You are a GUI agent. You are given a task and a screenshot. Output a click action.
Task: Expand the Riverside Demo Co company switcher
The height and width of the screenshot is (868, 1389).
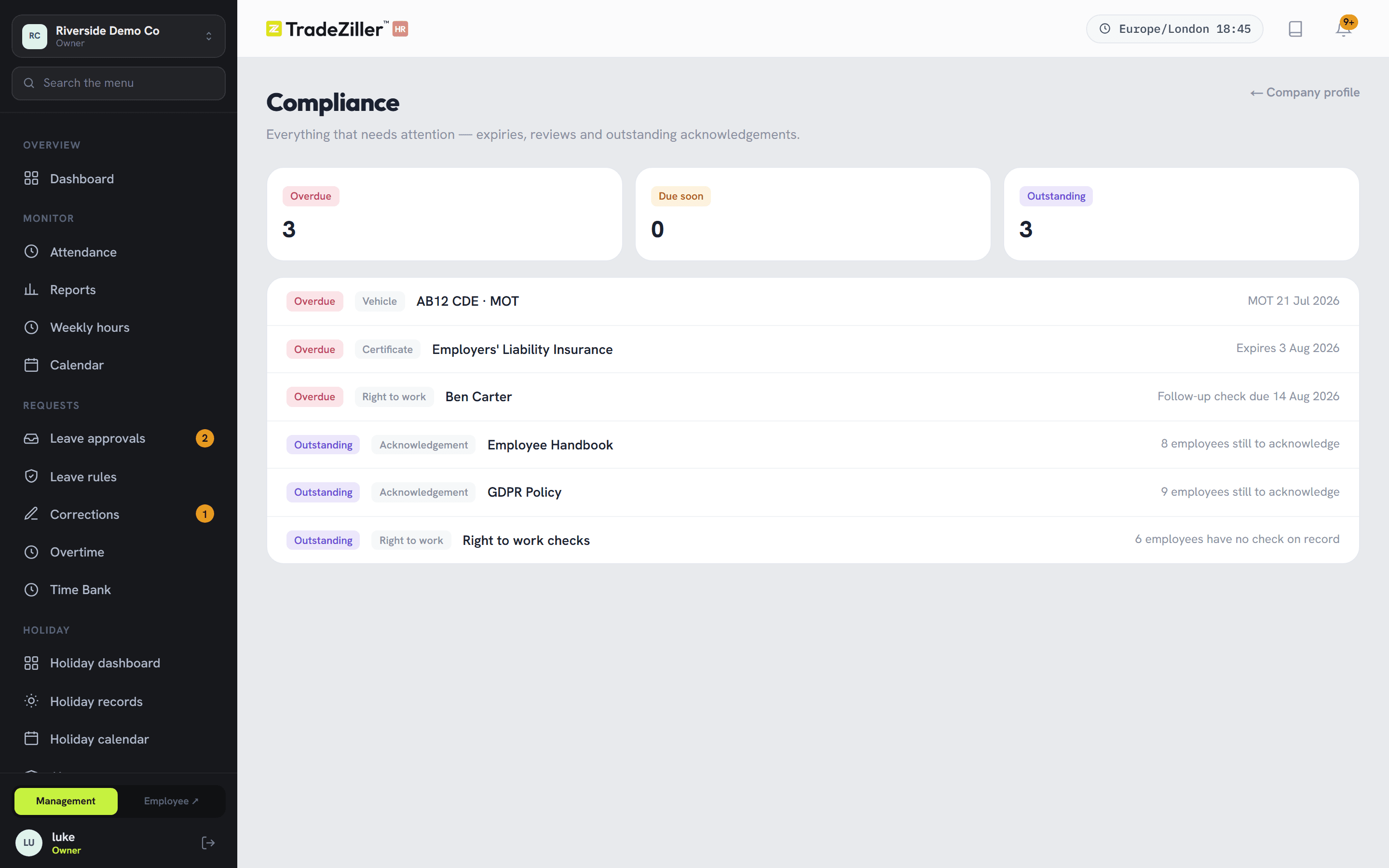(119, 36)
